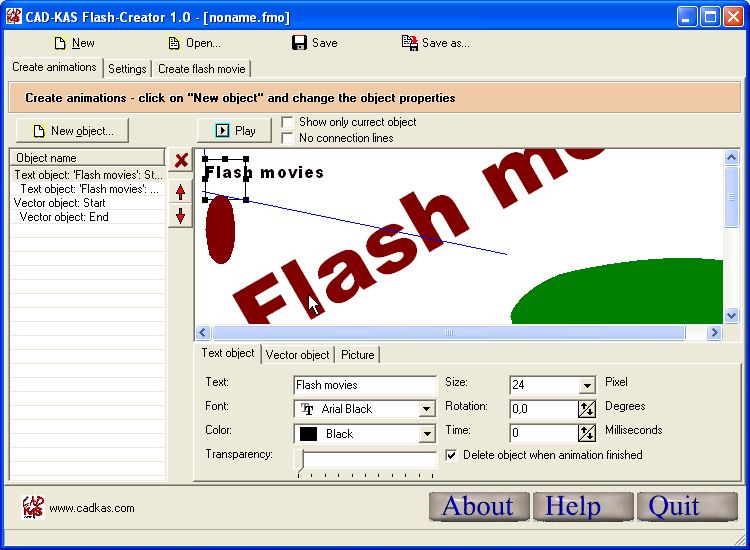Click the Text input field containing Flash movies
This screenshot has width=750, height=550.
364,385
